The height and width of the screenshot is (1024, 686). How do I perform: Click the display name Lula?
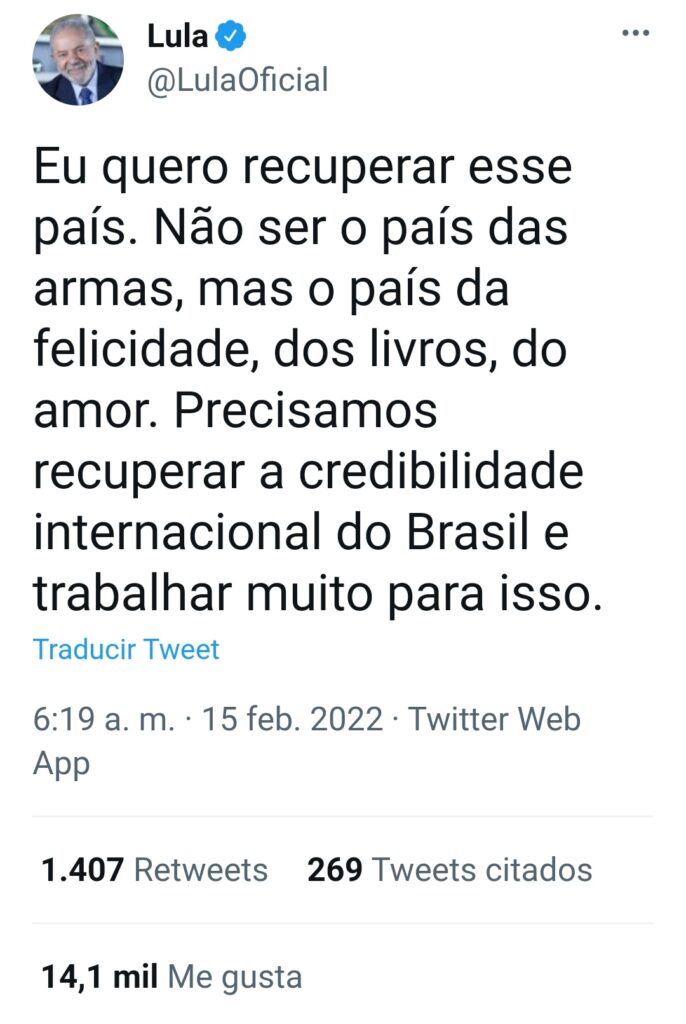(x=177, y=35)
